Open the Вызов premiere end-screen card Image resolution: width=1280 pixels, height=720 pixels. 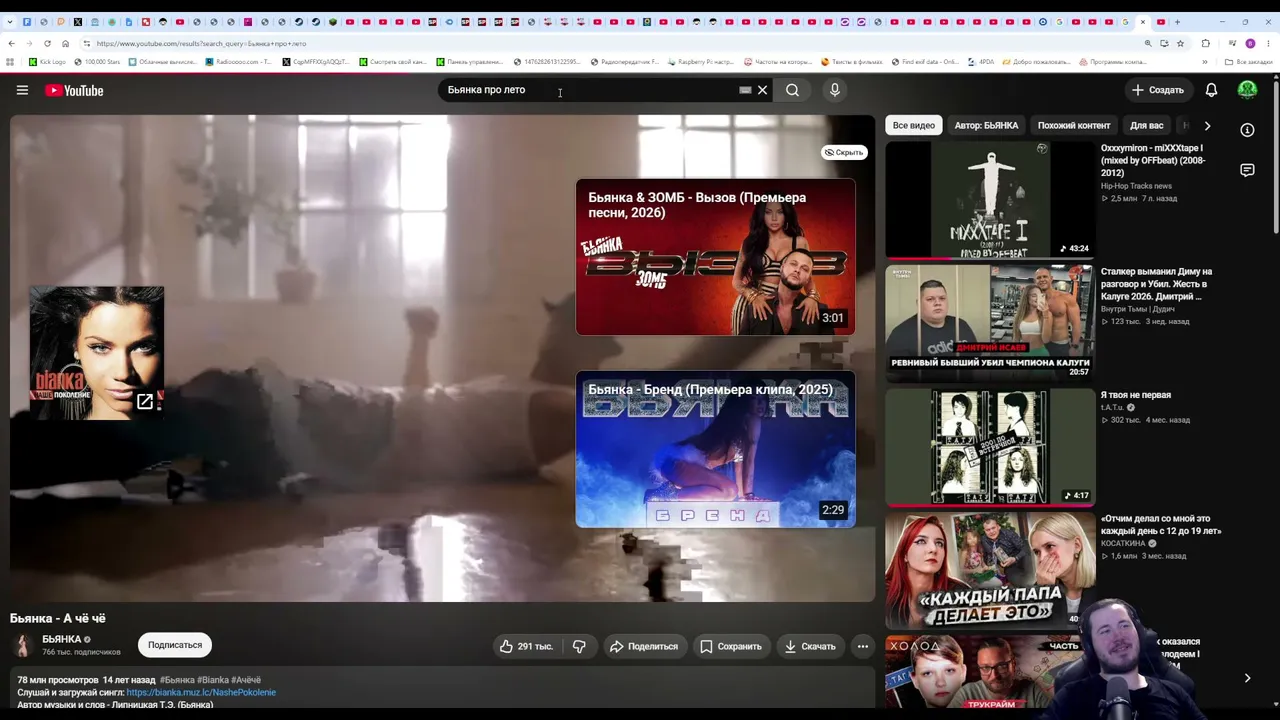pos(715,257)
